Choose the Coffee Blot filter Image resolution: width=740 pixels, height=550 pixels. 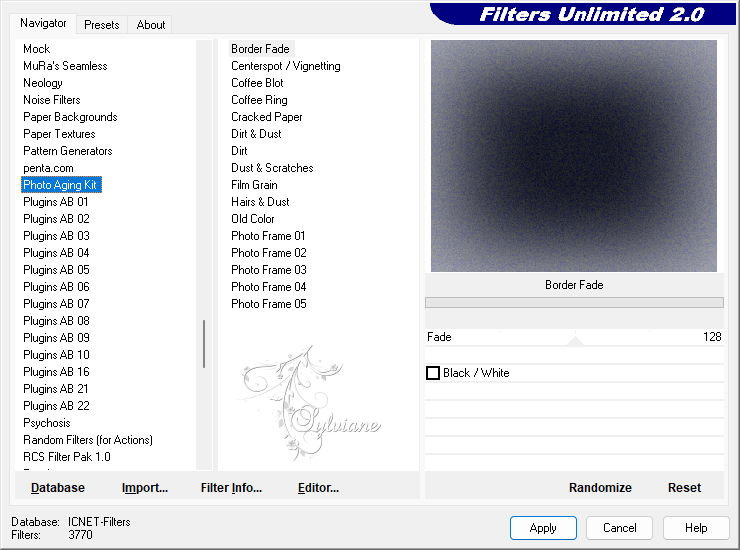click(257, 83)
